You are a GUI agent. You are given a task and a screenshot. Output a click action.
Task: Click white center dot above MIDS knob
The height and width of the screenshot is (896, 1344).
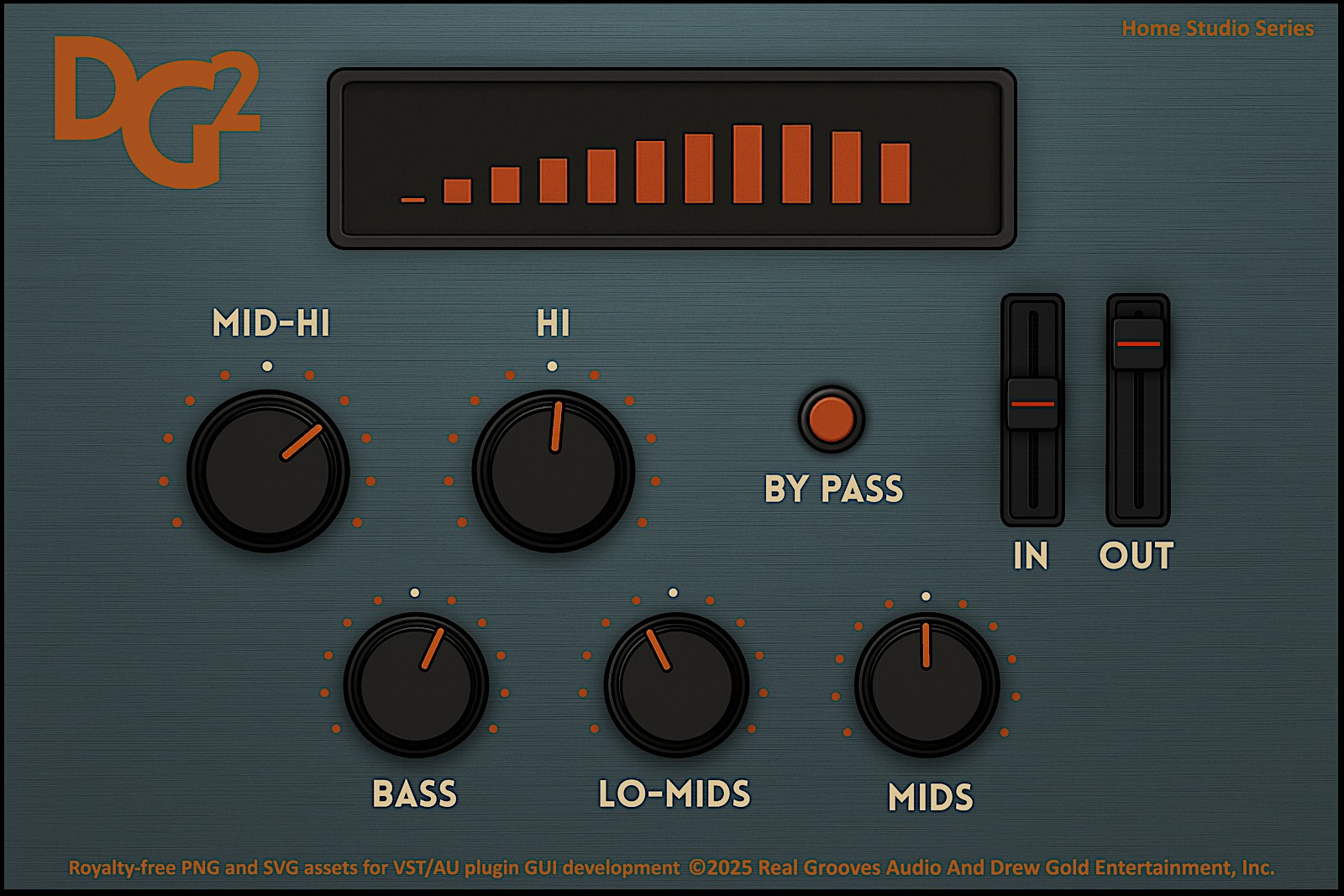(926, 596)
